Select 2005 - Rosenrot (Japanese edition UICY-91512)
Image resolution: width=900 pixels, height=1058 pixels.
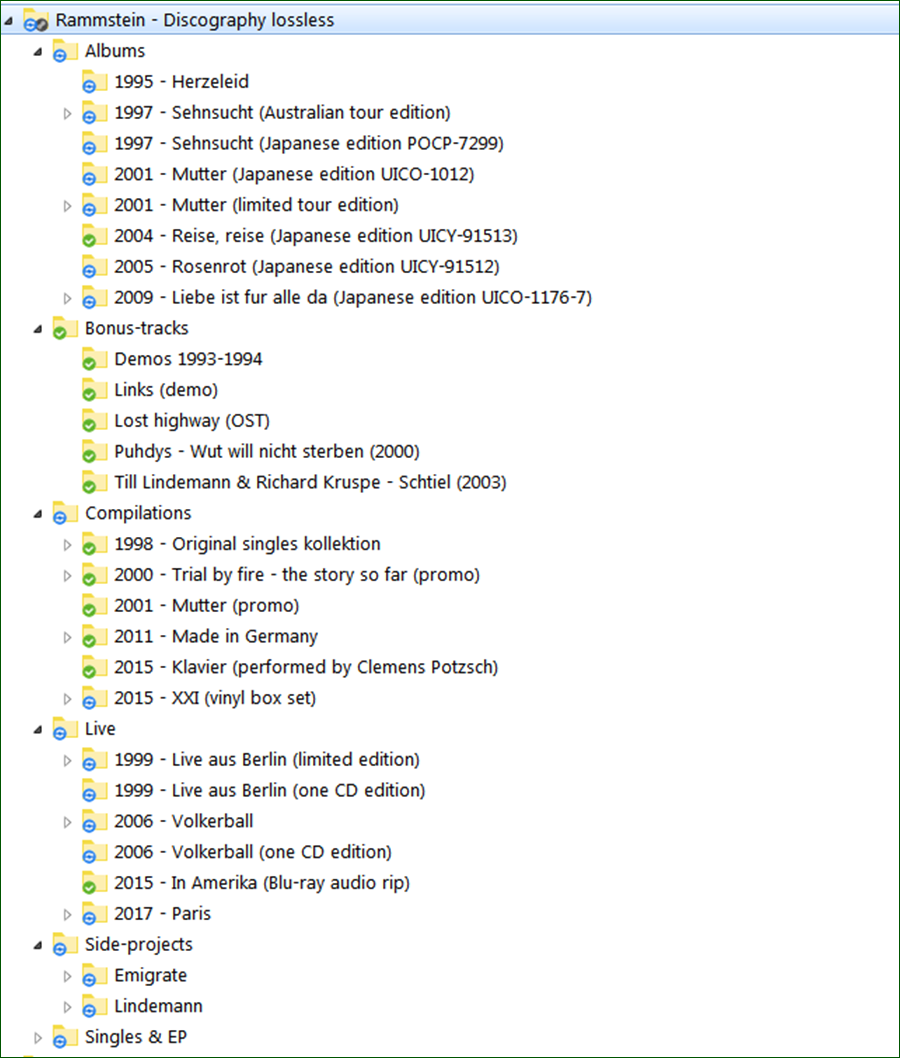click(x=307, y=267)
